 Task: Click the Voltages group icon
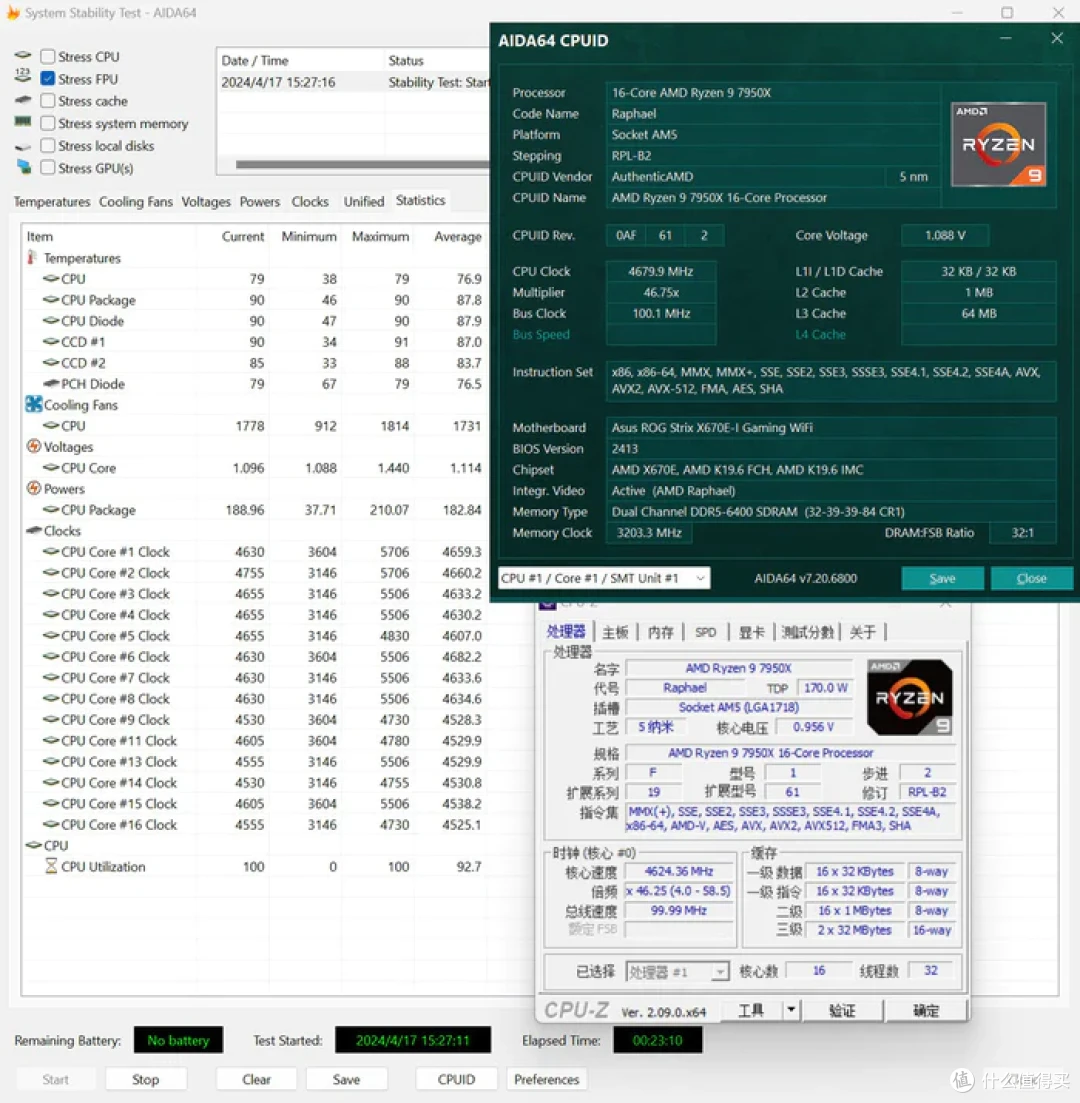coord(33,446)
